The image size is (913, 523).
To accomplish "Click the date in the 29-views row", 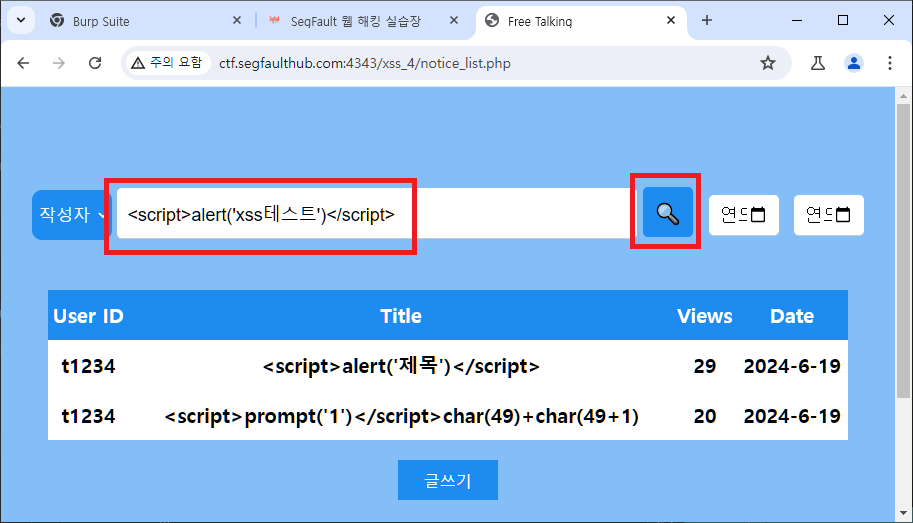I will (792, 366).
